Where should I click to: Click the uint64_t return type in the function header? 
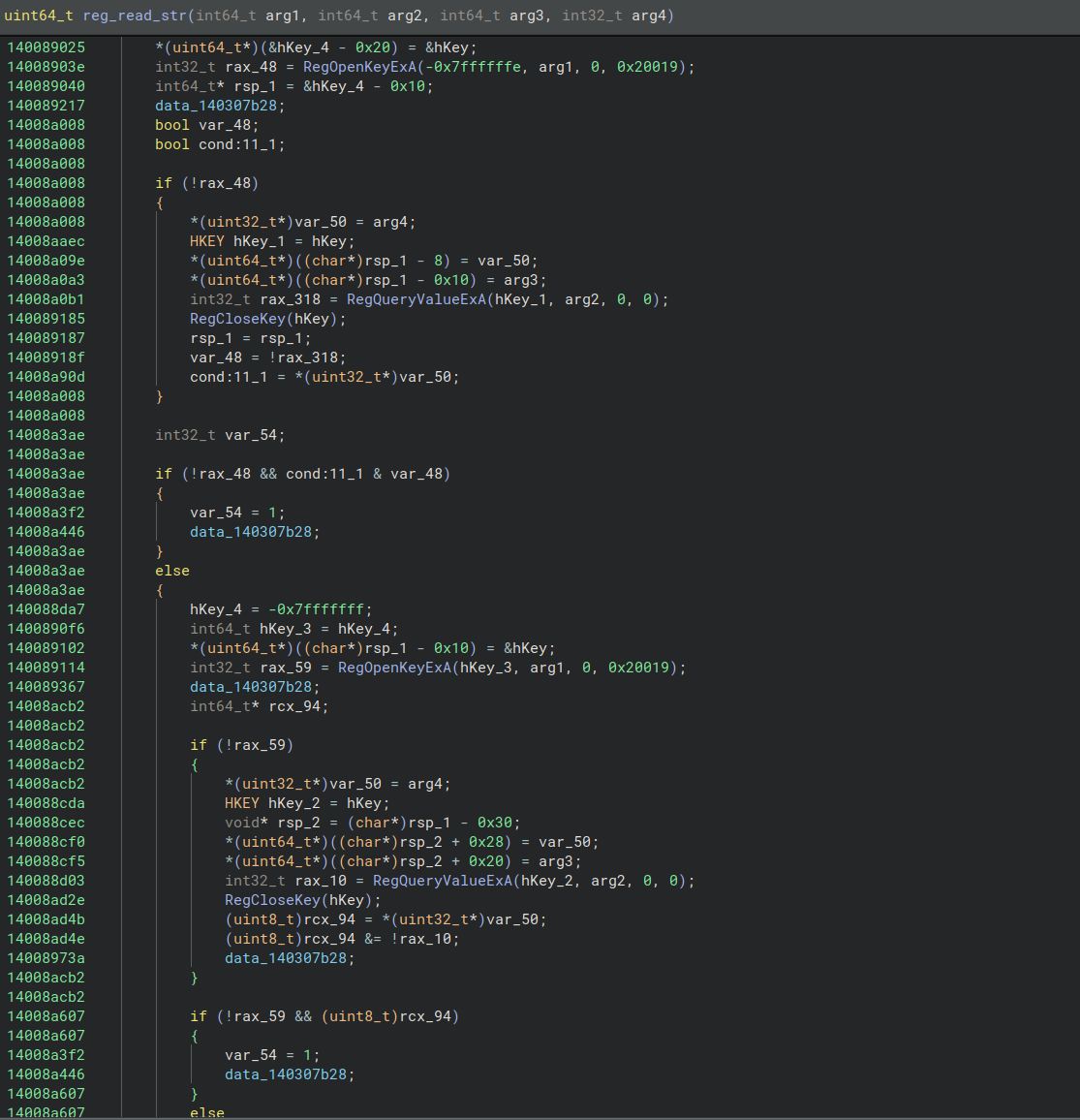pyautogui.click(x=39, y=16)
